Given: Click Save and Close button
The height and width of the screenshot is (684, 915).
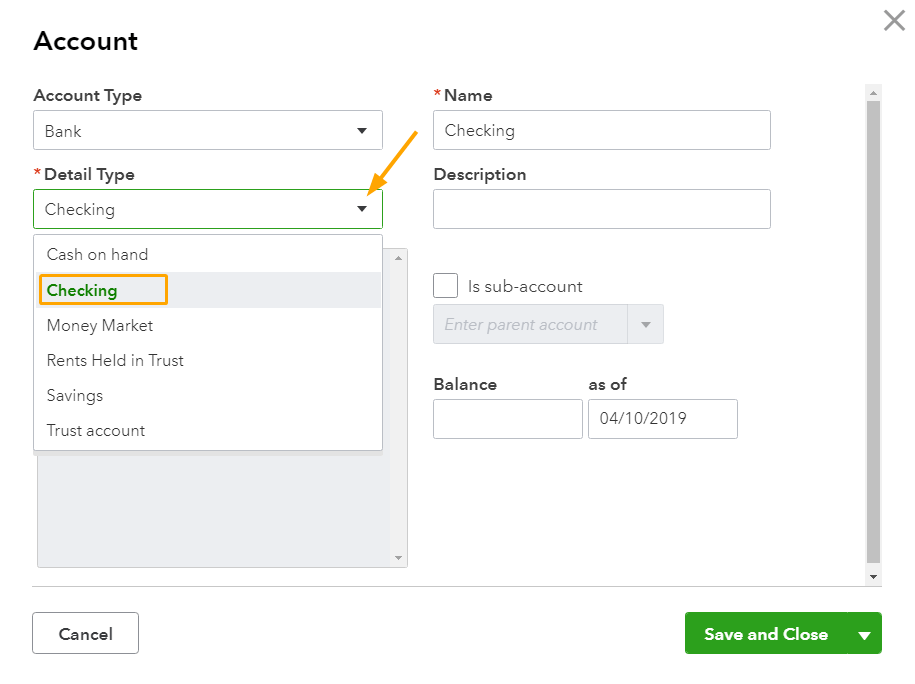Looking at the screenshot, I should tap(765, 634).
